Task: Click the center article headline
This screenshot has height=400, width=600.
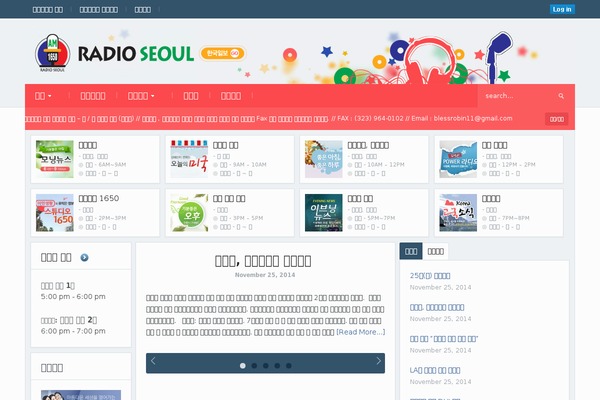Action: [263, 261]
